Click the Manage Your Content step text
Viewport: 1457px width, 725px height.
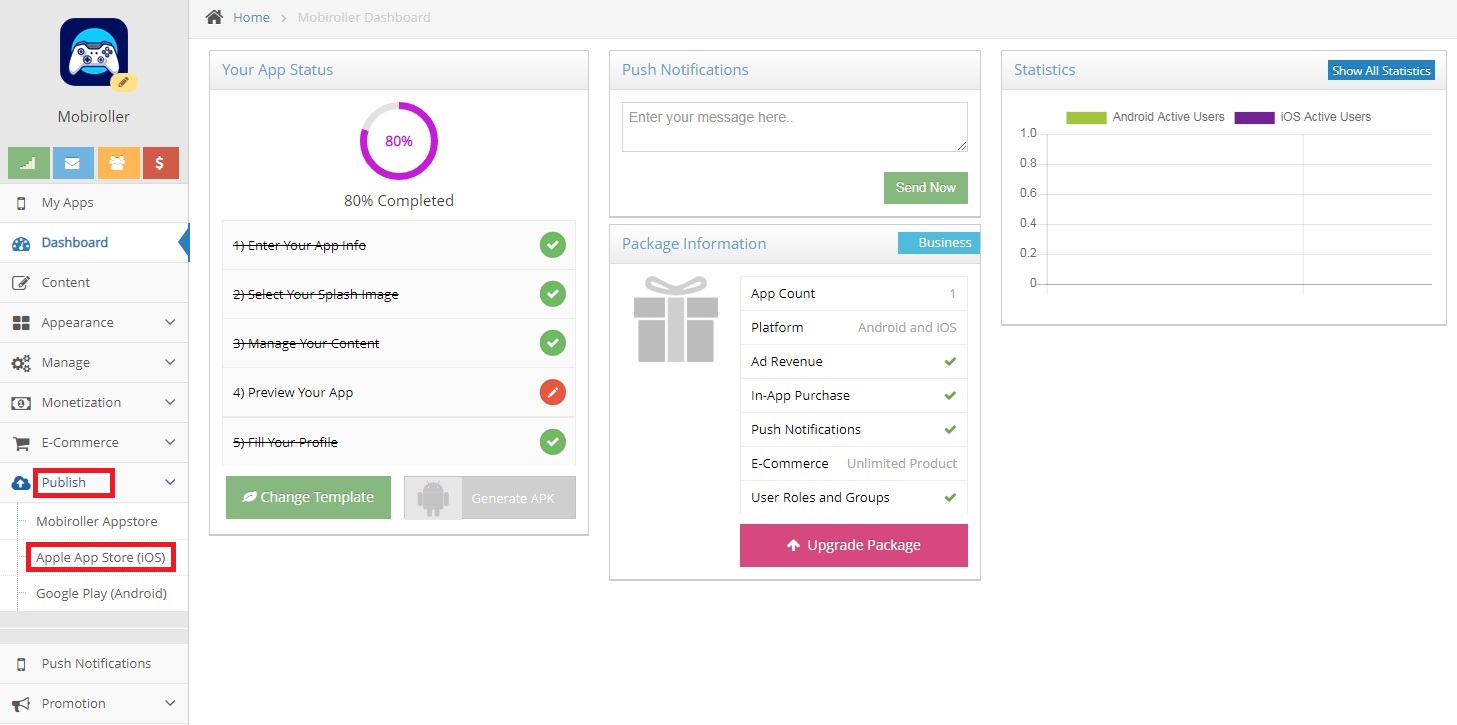pyautogui.click(x=306, y=343)
